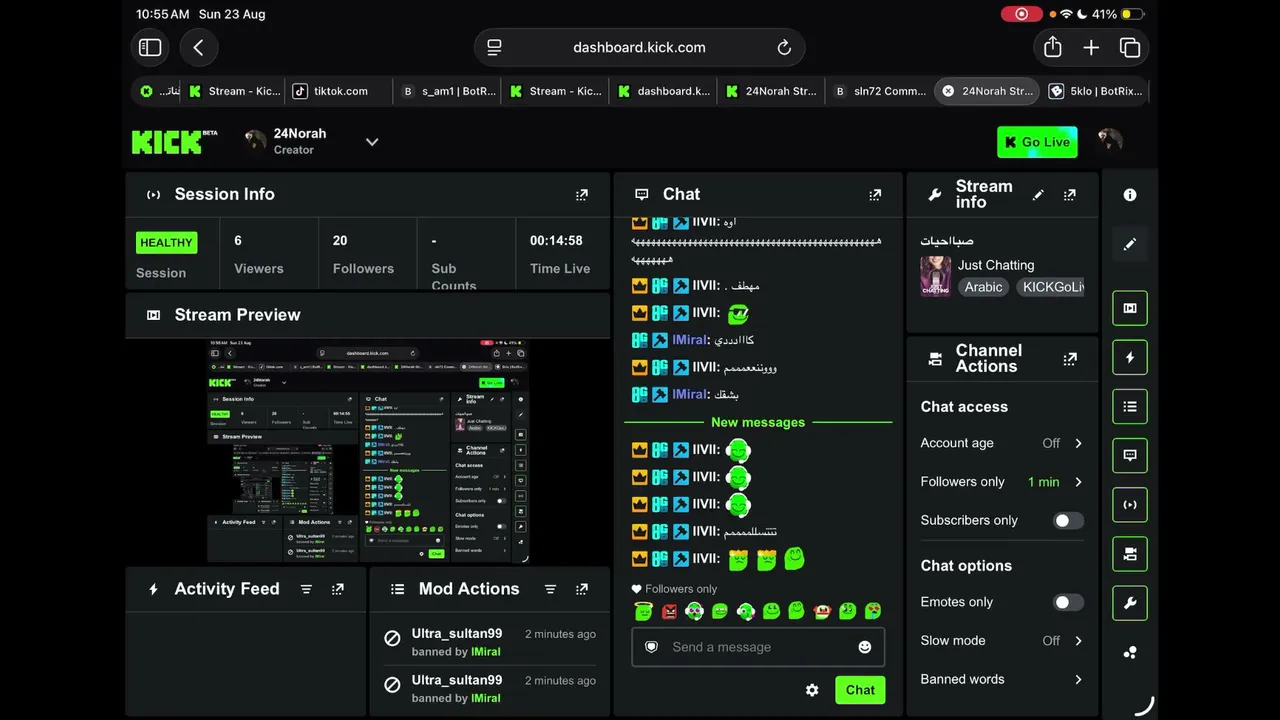Click the shield badge icon in message box
The image size is (1280, 720).
point(651,647)
